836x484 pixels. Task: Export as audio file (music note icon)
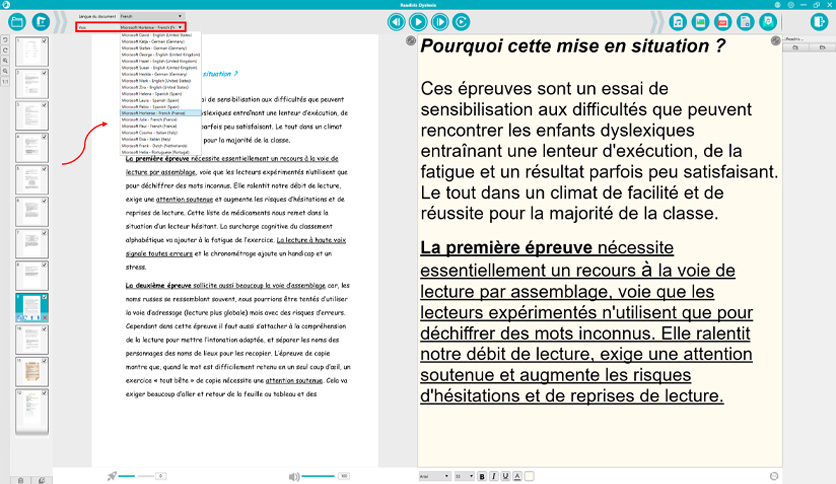[678, 22]
